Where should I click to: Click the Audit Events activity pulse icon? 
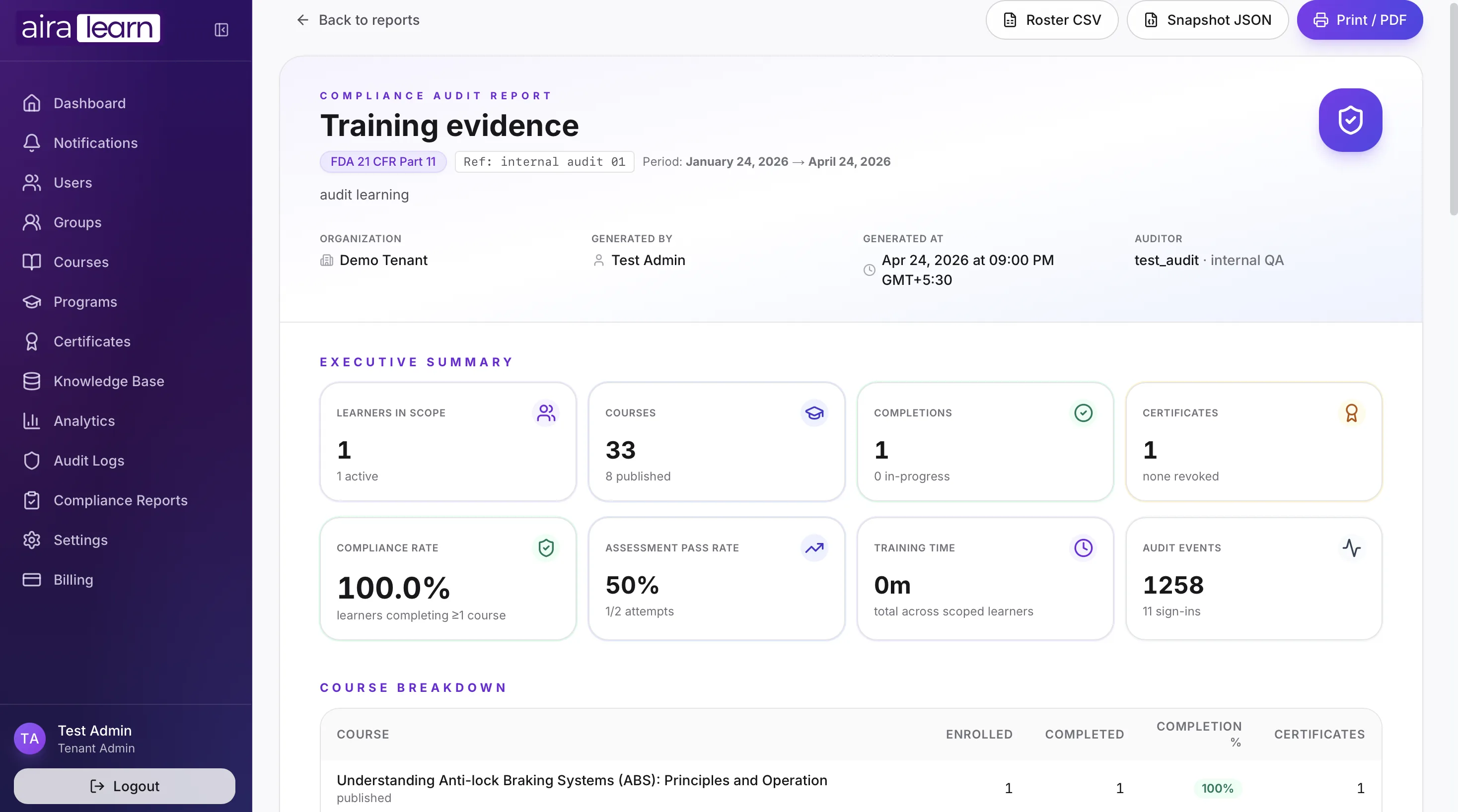click(x=1352, y=548)
